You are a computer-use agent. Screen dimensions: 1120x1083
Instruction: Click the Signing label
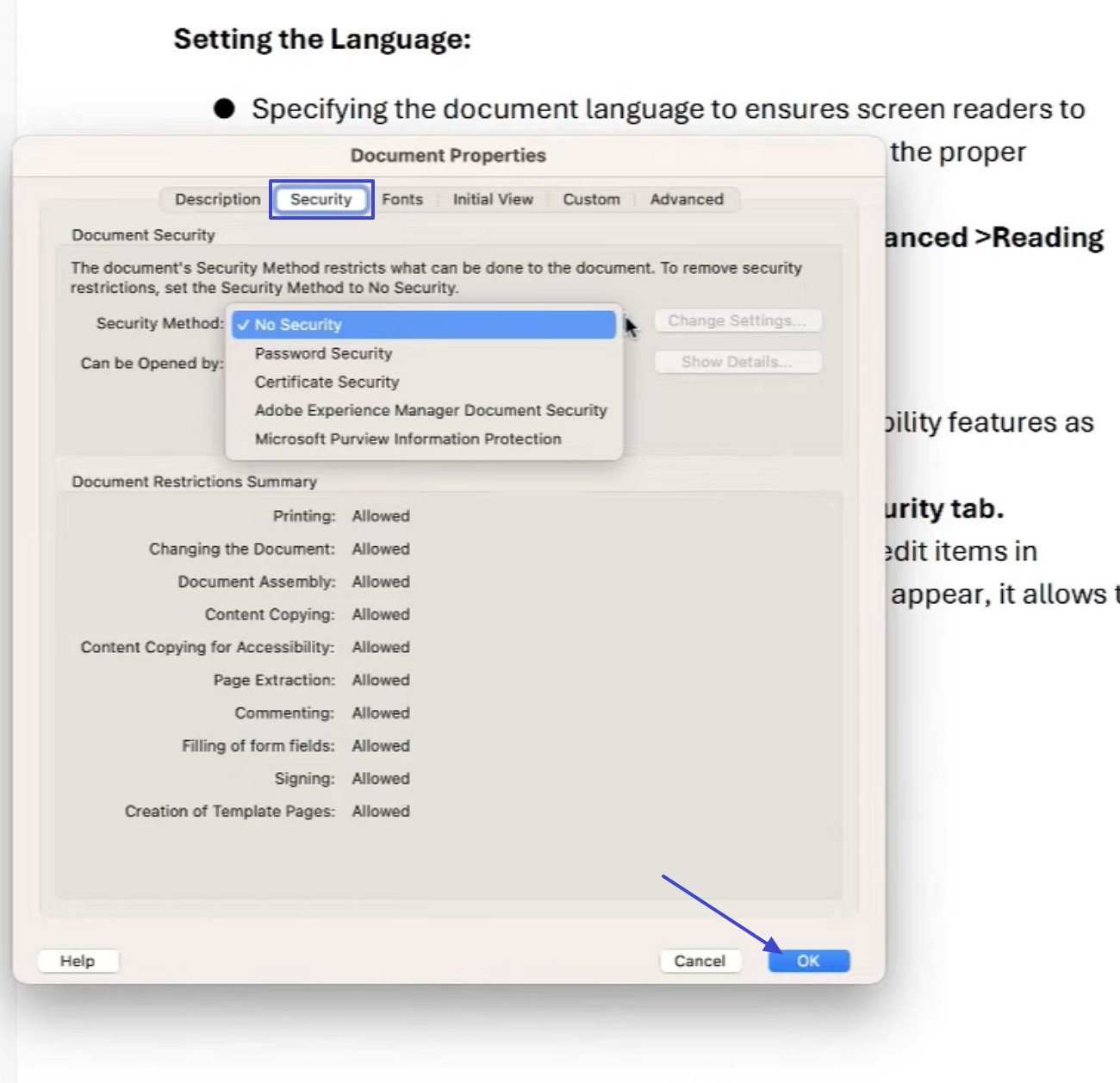[305, 778]
